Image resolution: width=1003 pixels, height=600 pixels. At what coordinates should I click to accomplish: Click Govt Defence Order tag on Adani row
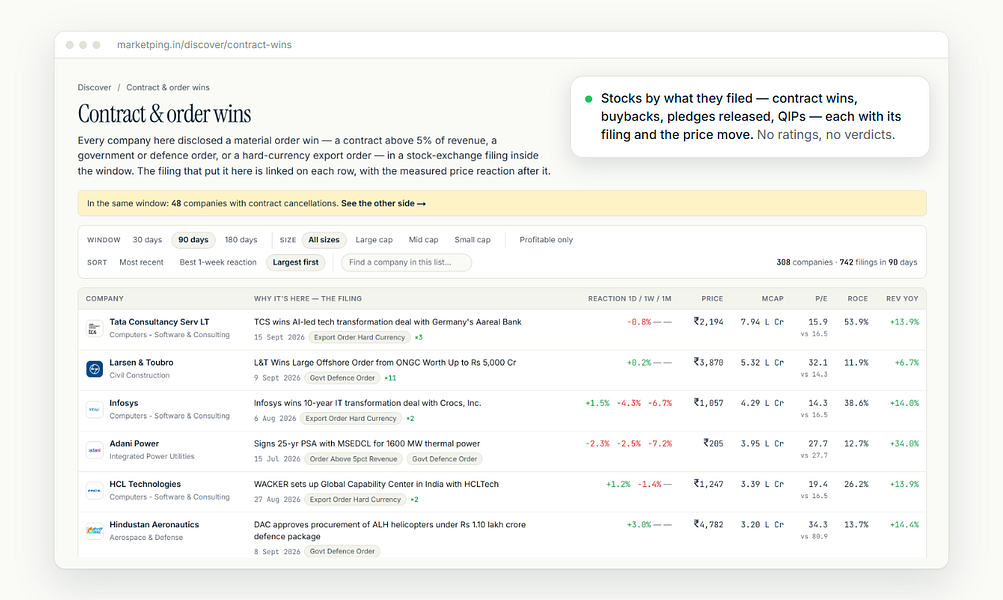[x=445, y=459]
